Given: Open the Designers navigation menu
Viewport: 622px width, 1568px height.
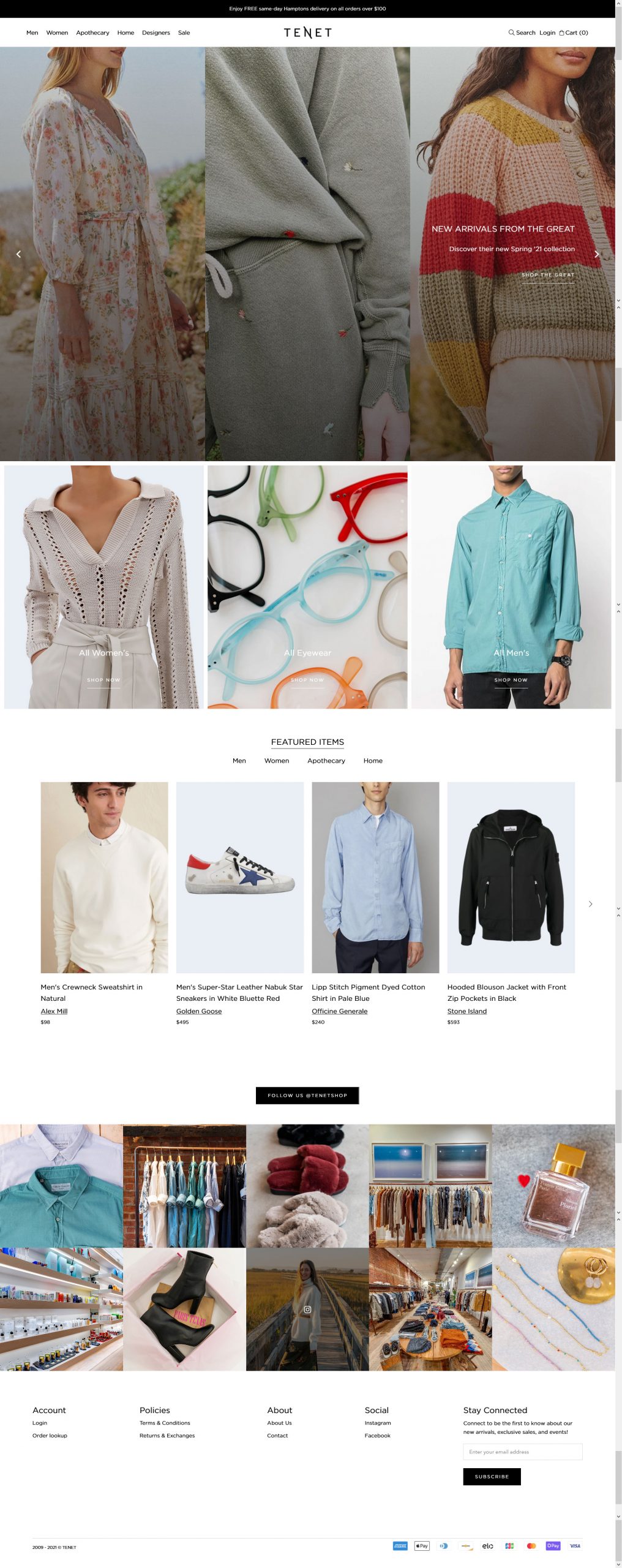Looking at the screenshot, I should tap(156, 33).
